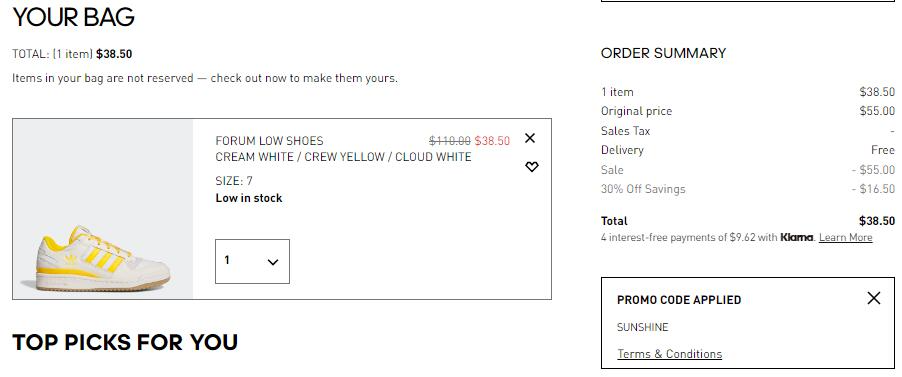Click the Klarna logo text

click(797, 237)
